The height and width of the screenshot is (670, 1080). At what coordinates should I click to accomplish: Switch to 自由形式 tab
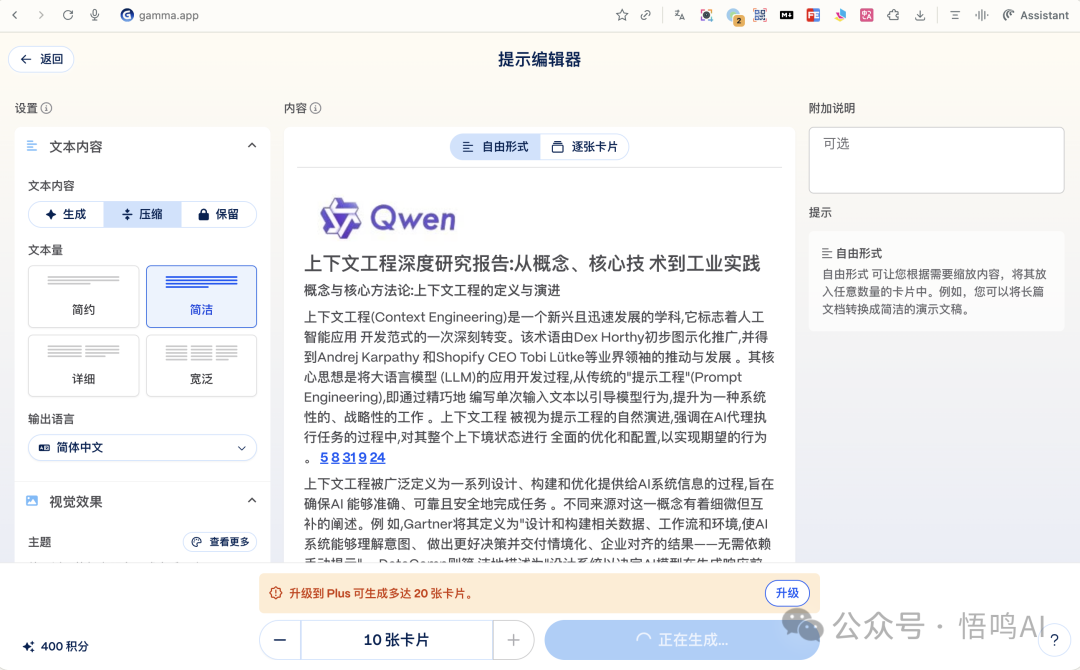(x=495, y=147)
